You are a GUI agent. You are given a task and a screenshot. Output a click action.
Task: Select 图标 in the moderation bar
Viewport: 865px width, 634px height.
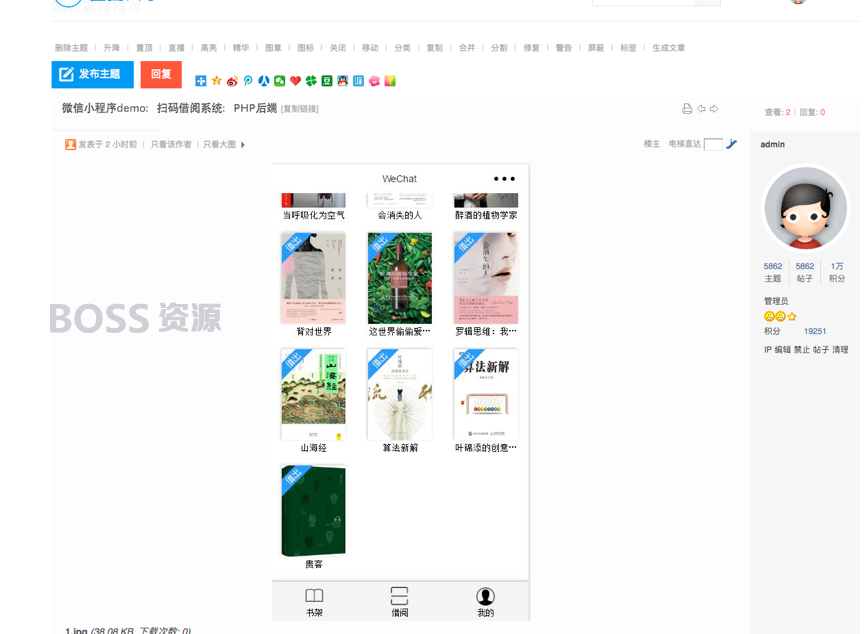tap(306, 48)
